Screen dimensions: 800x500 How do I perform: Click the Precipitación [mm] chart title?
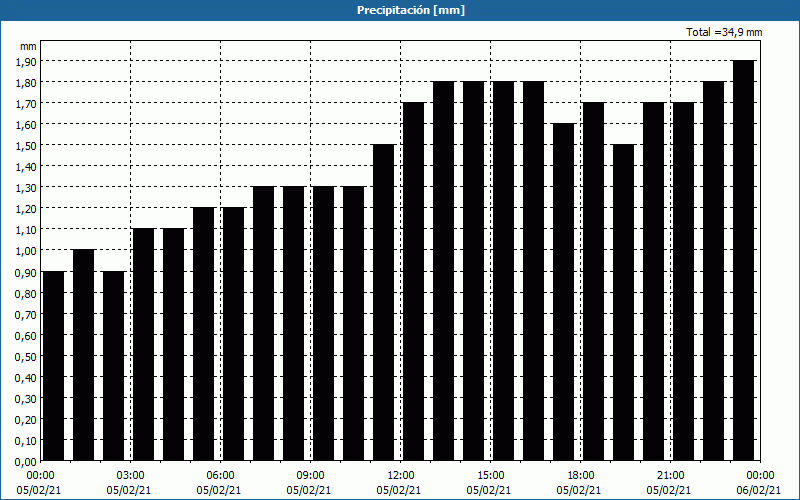(x=411, y=10)
